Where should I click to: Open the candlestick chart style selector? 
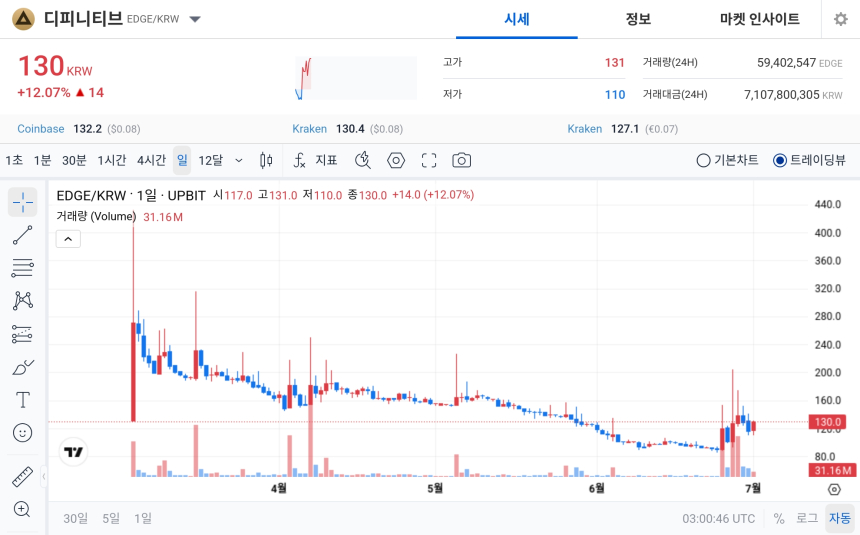(266, 160)
